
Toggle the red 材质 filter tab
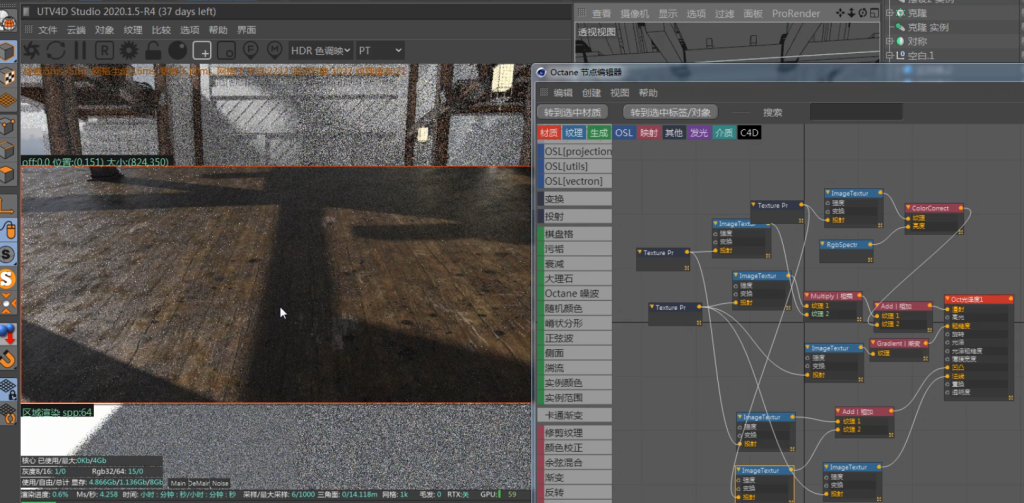click(x=549, y=133)
